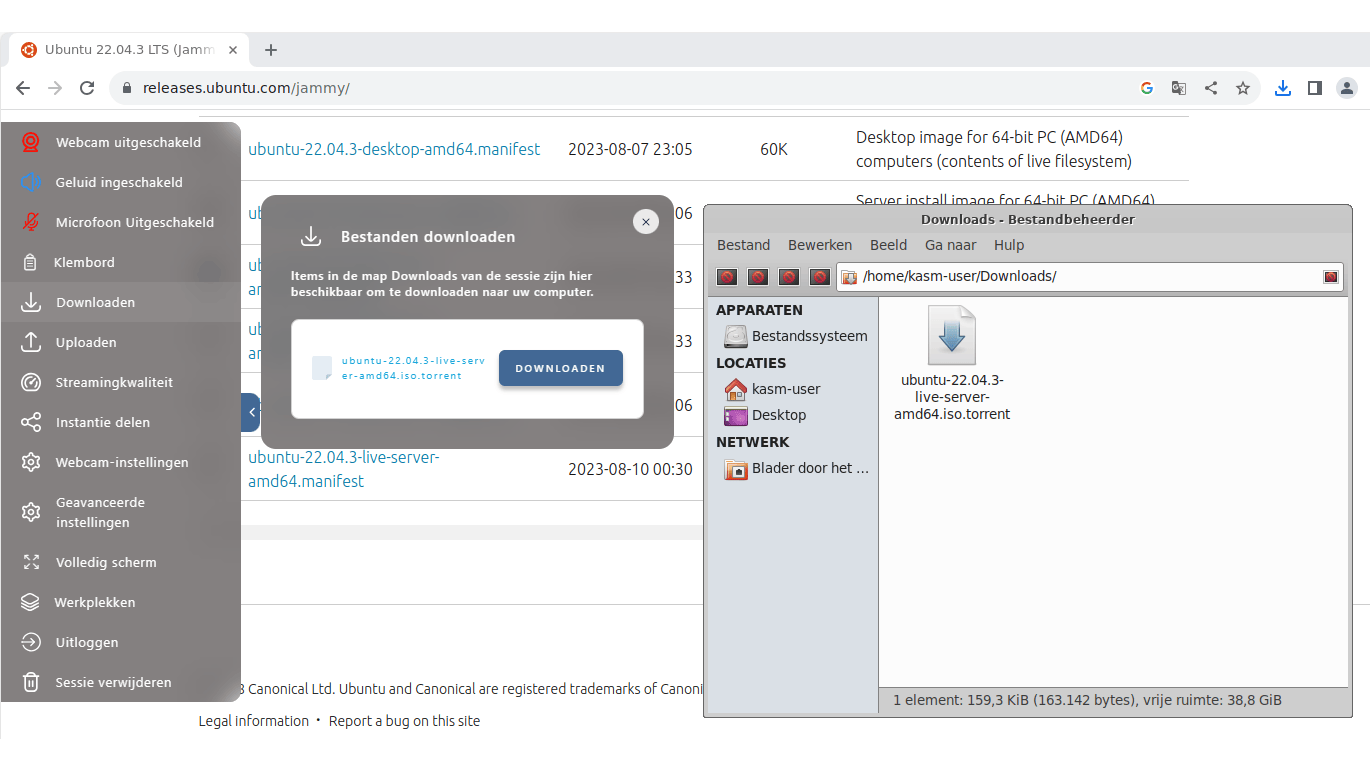Click the Google icon in address bar
This screenshot has width=1370, height=771.
(1147, 88)
